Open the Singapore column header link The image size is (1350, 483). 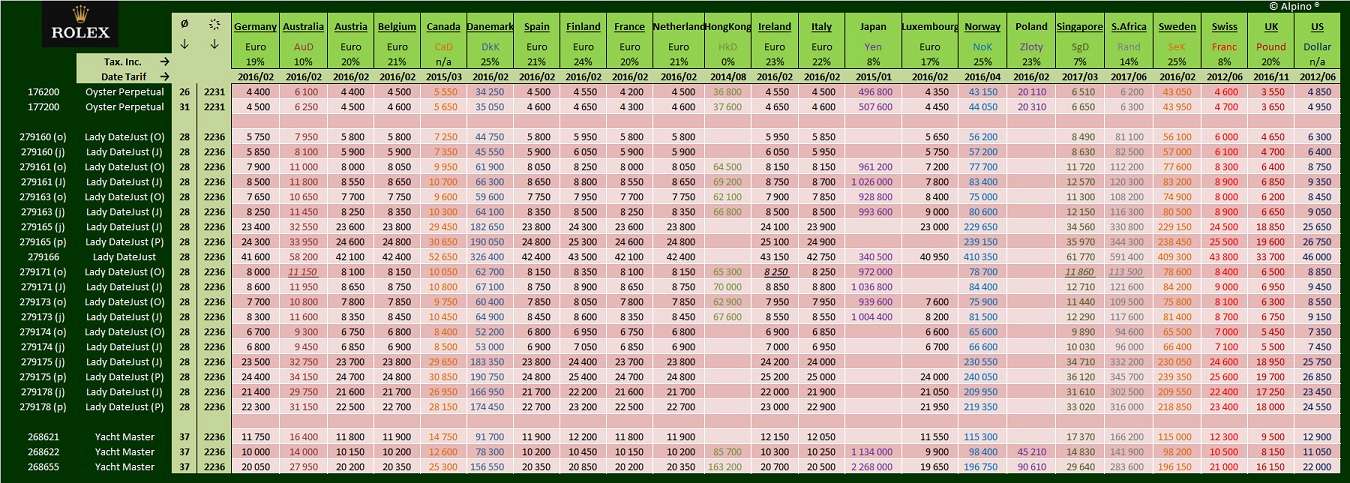pos(1080,27)
